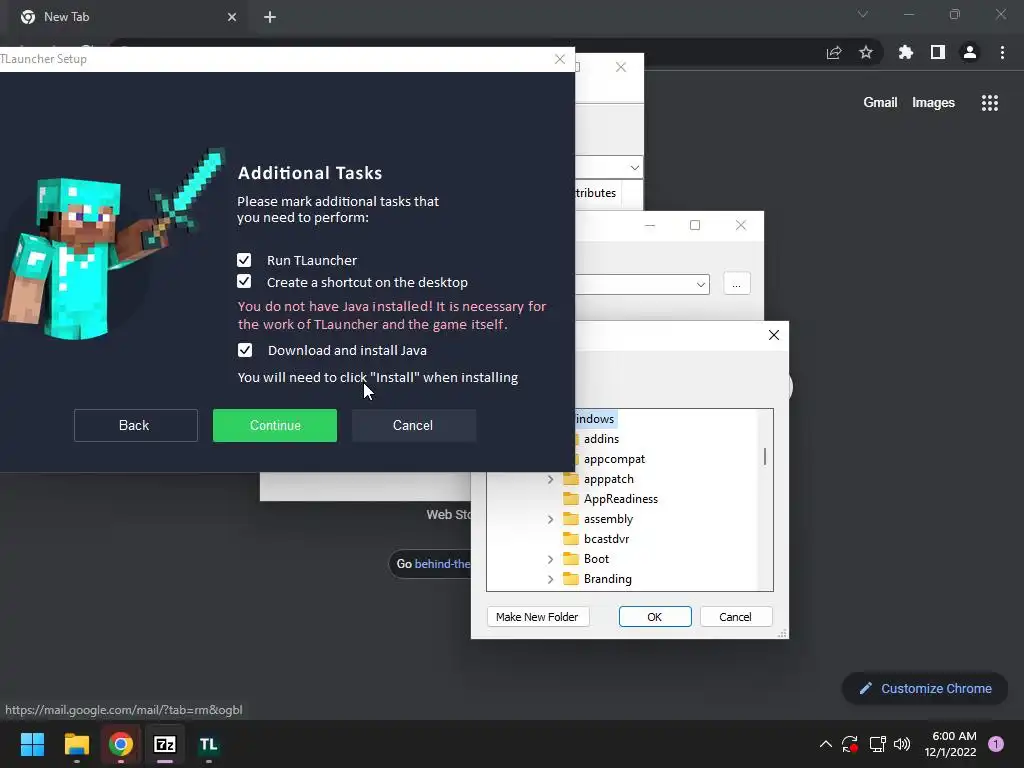Cancel the folder browser dialog
The image size is (1024, 768).
point(735,616)
